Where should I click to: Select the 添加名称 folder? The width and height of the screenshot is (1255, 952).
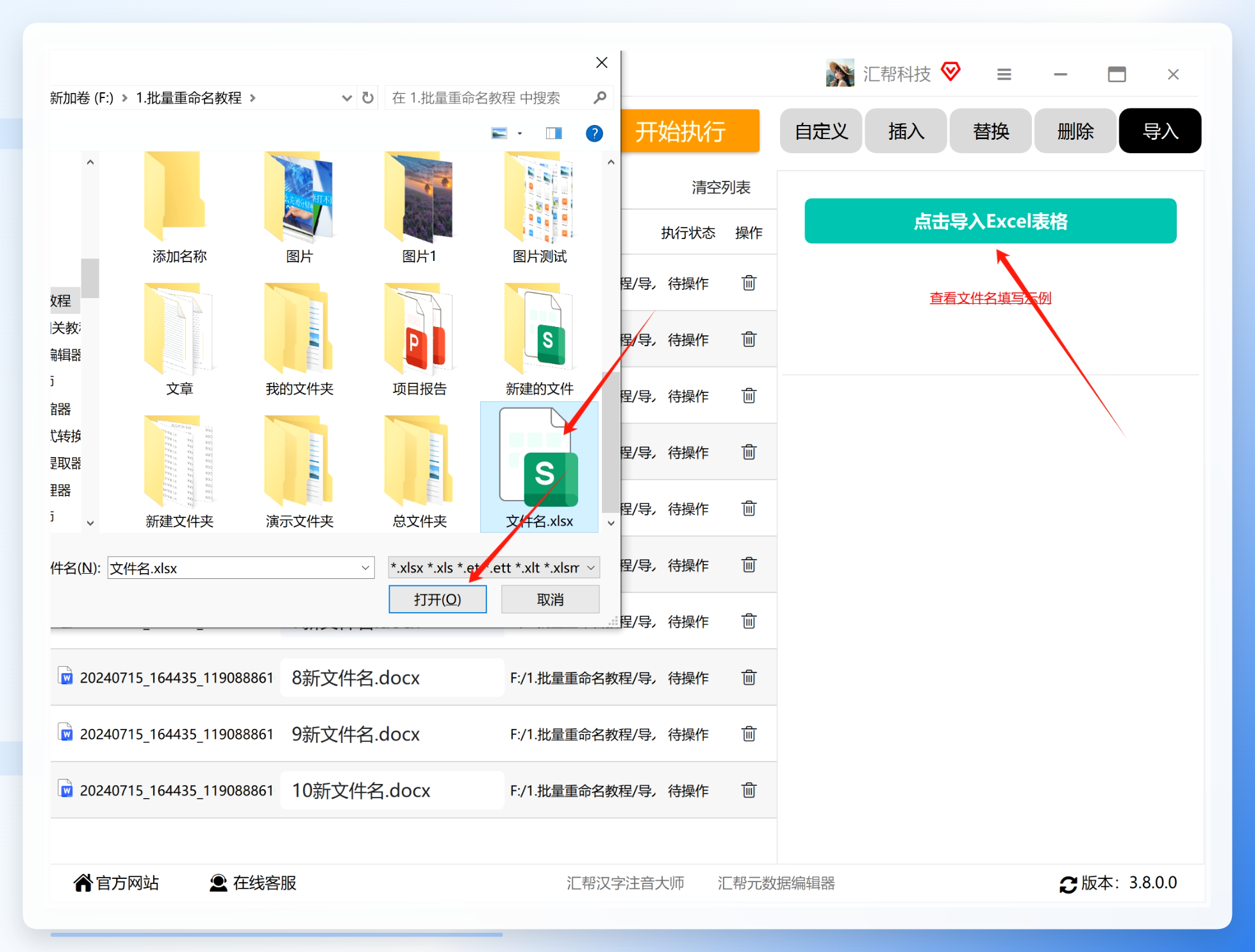point(179,209)
